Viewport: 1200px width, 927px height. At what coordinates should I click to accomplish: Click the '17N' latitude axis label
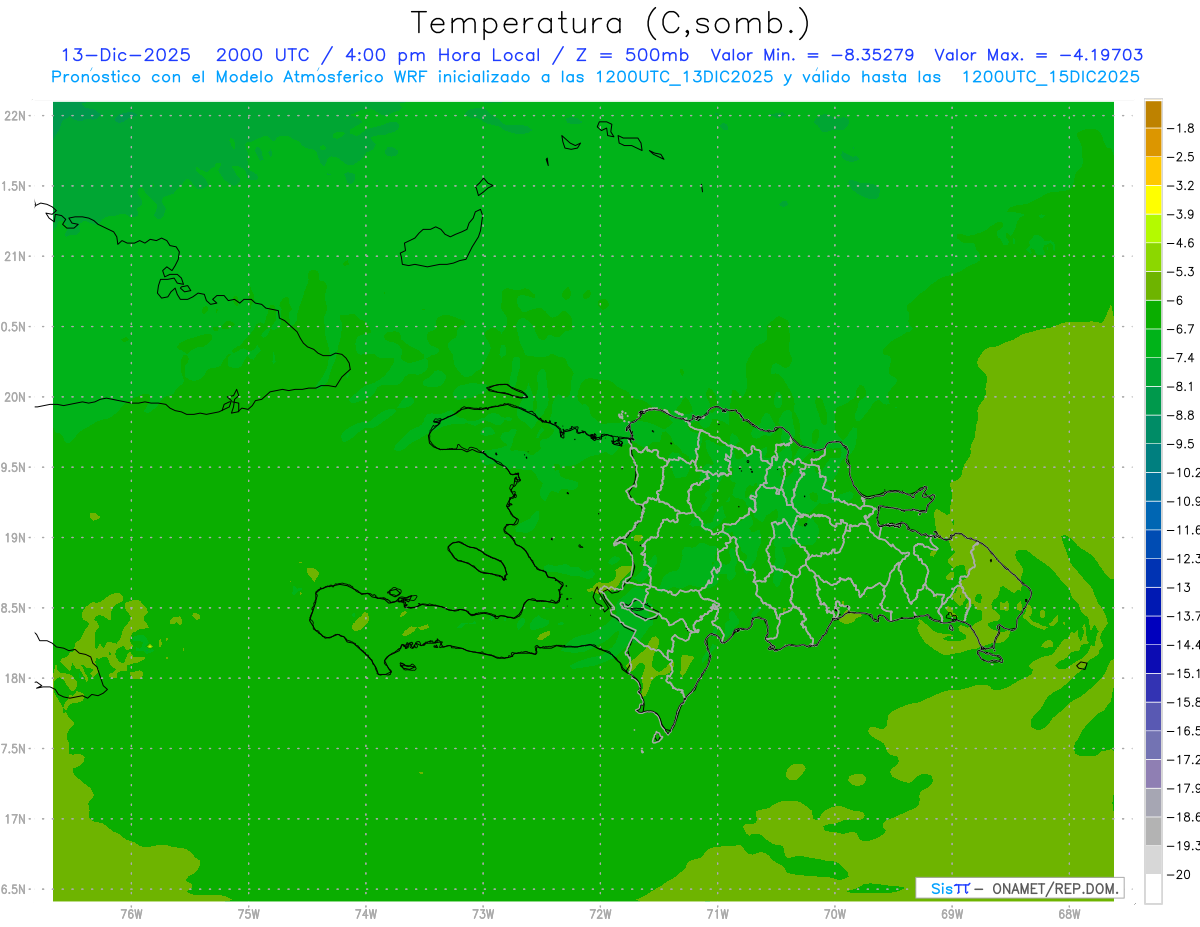[x=15, y=818]
